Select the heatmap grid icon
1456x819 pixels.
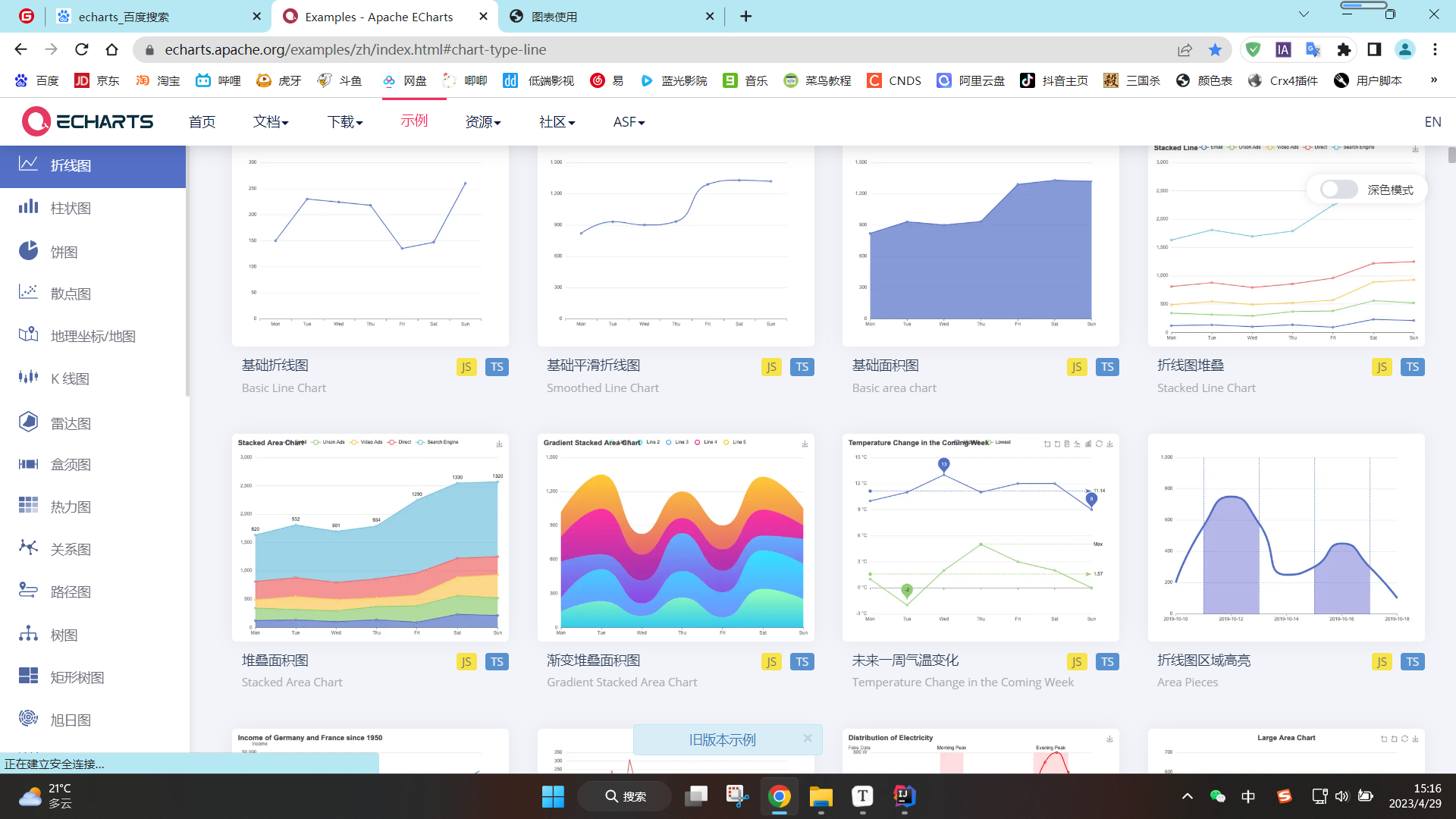click(x=28, y=506)
